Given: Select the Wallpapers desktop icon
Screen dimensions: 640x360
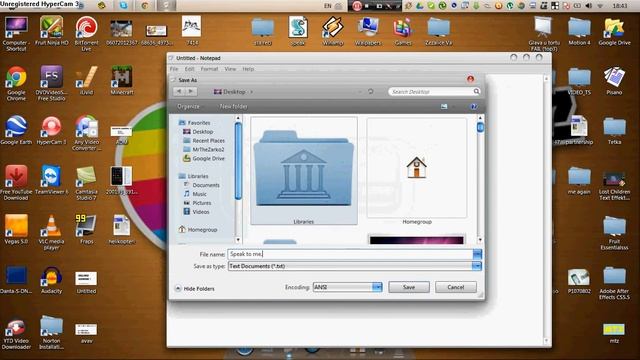Looking at the screenshot, I should 368,31.
